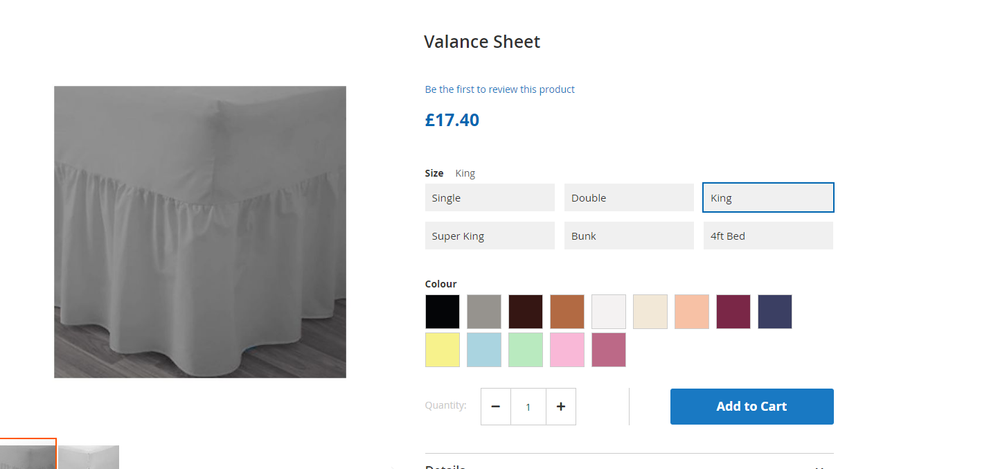This screenshot has width=998, height=469.
Task: Choose the Super King size
Action: (x=489, y=236)
